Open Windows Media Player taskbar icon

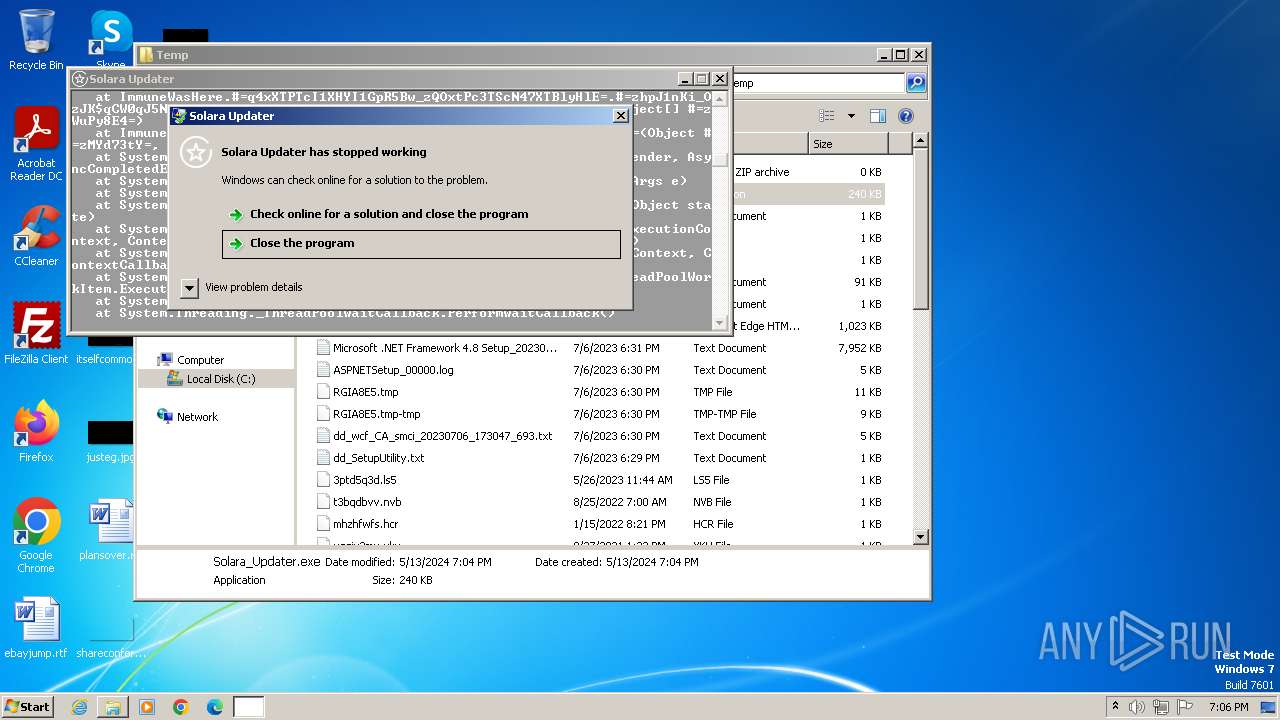tap(147, 707)
